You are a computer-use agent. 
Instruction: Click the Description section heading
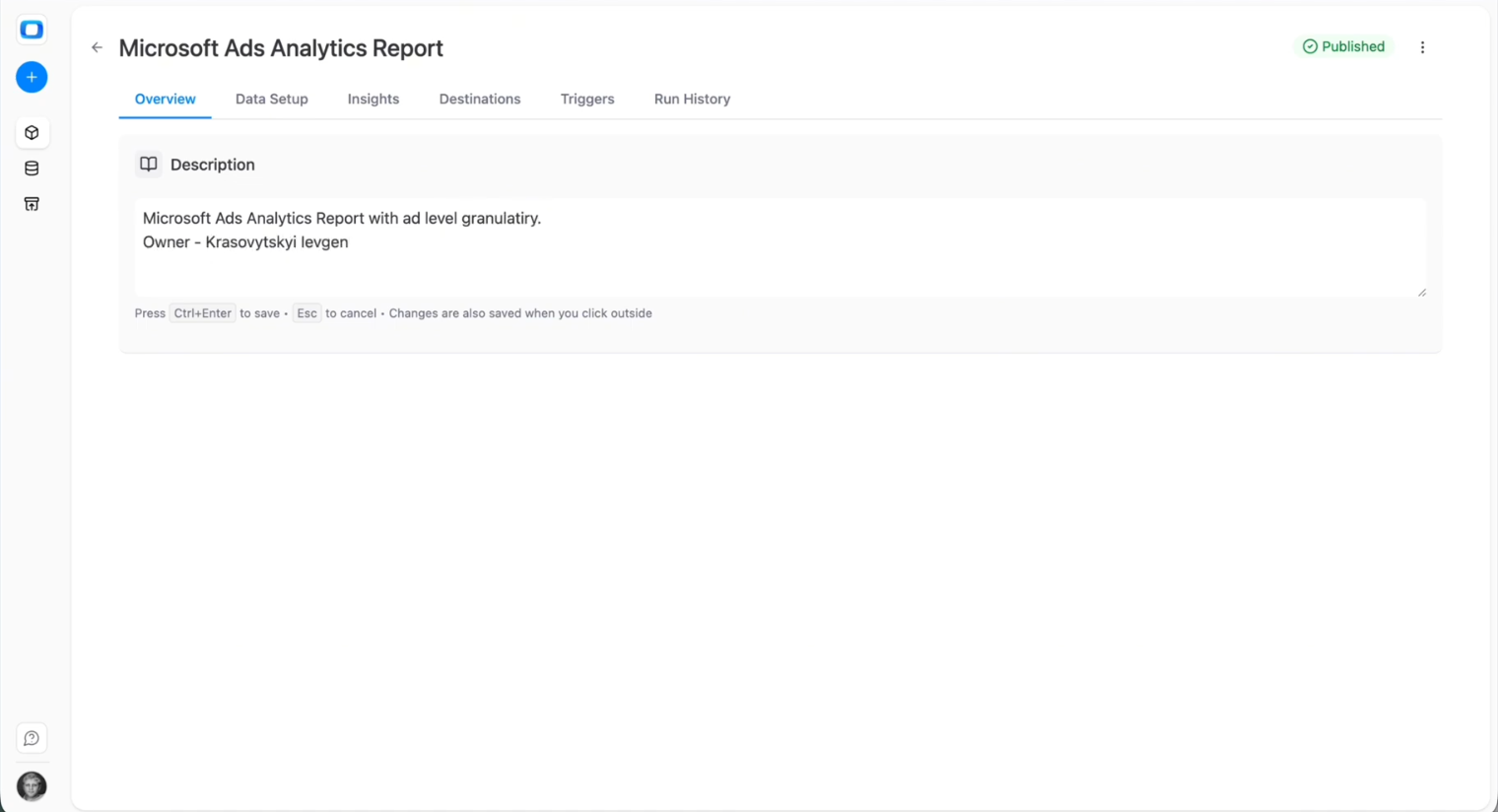212,165
